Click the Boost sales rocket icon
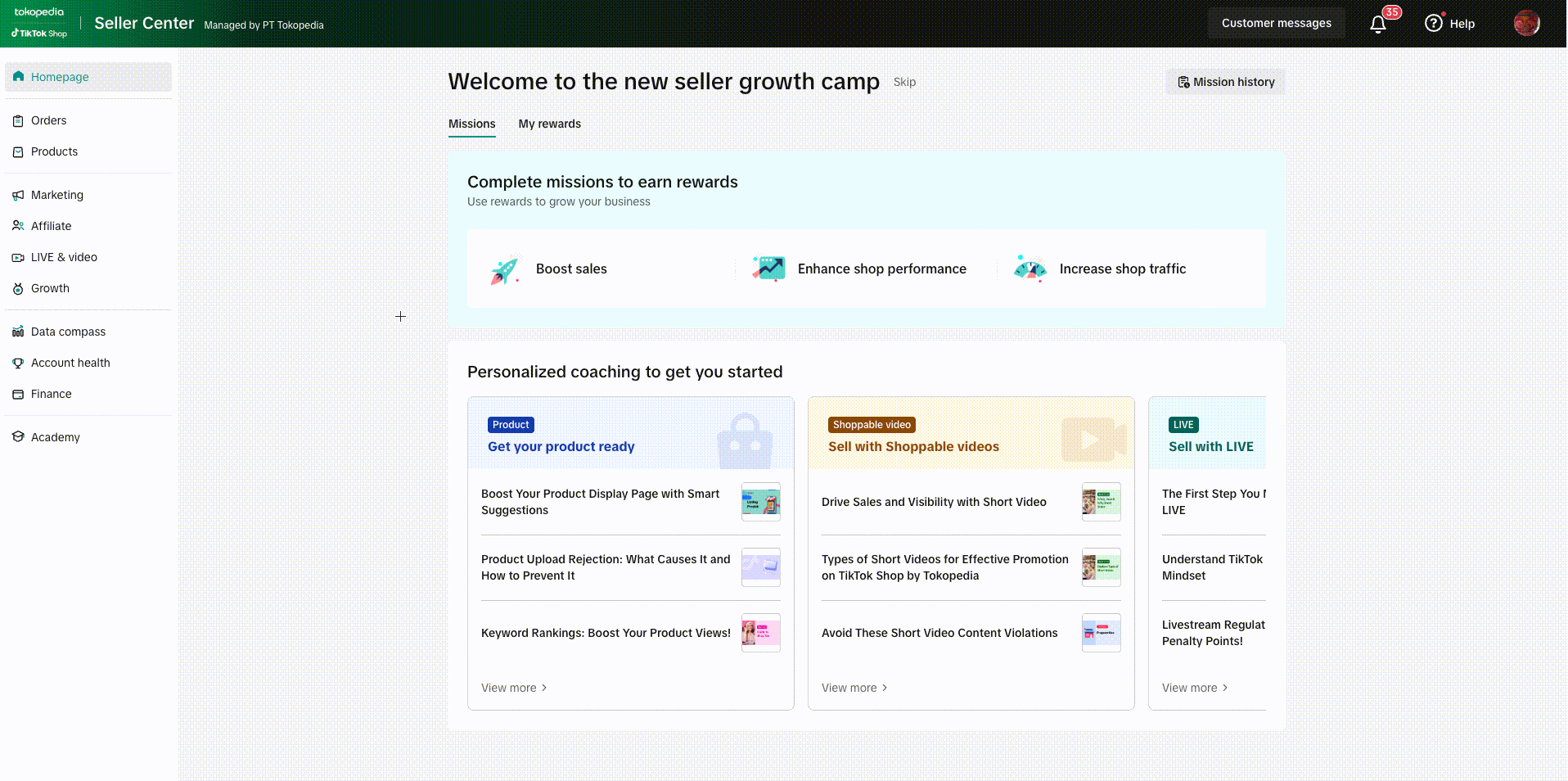 point(505,269)
